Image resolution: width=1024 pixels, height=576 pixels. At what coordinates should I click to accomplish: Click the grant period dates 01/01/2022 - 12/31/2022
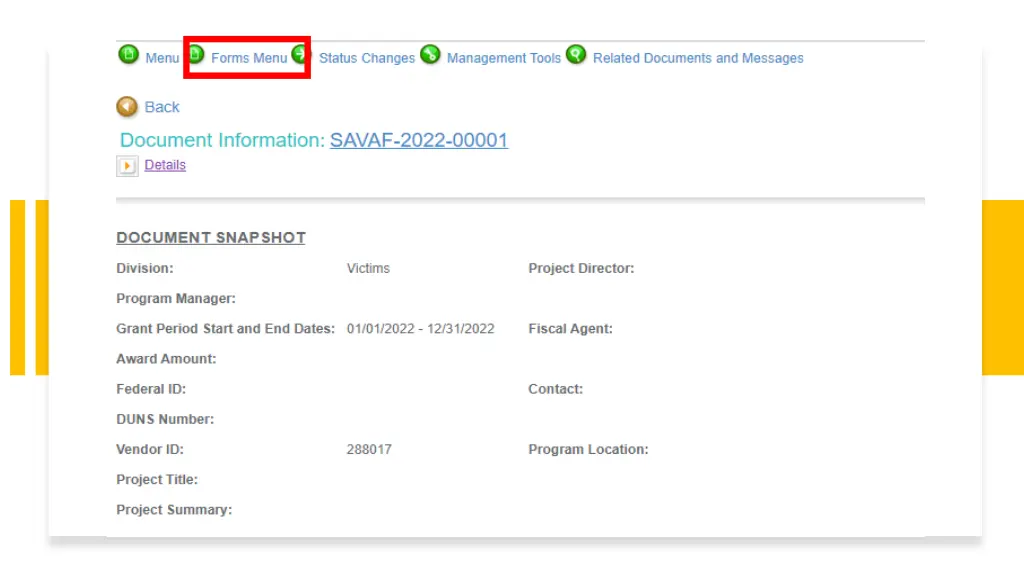(x=421, y=328)
